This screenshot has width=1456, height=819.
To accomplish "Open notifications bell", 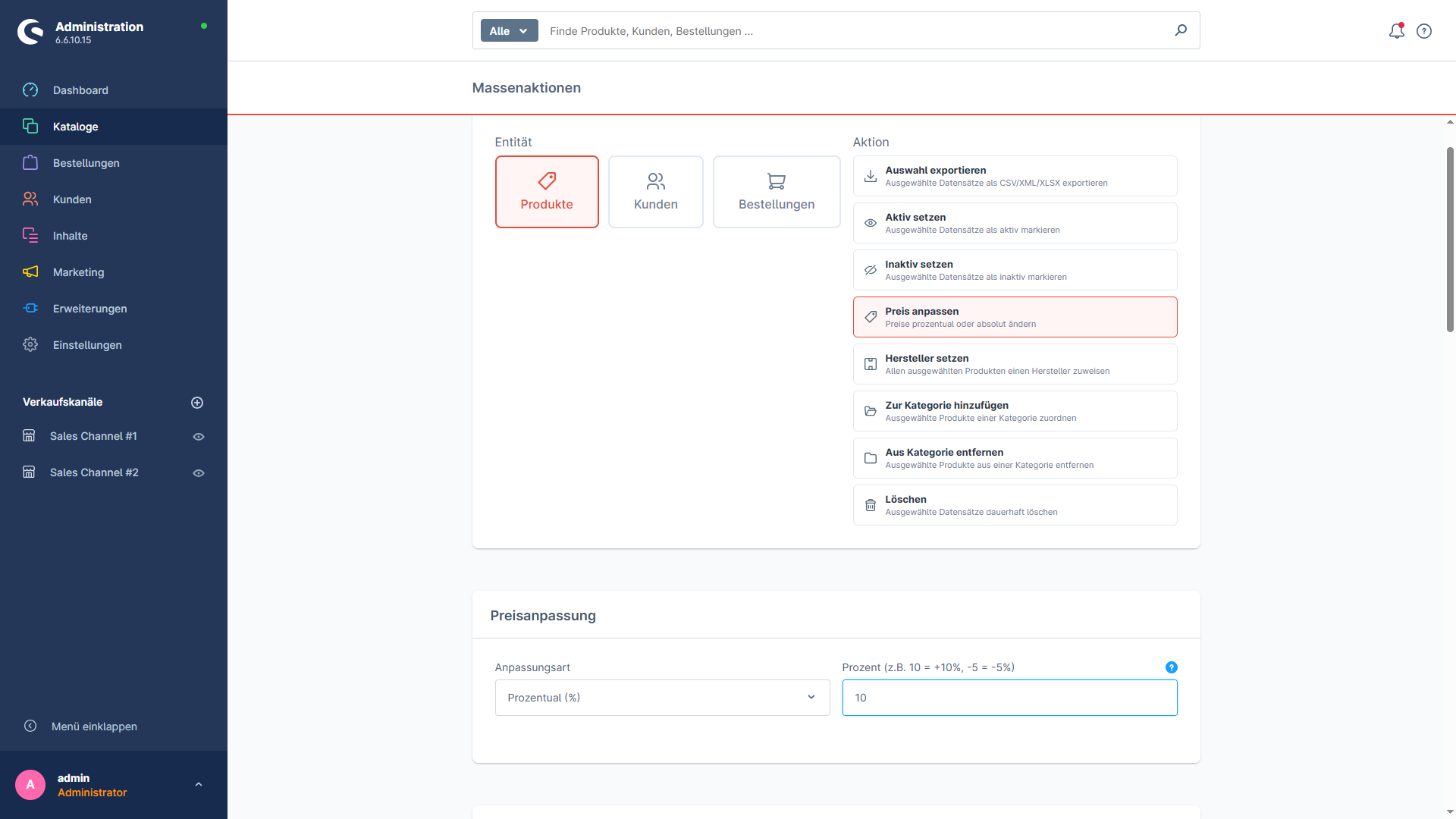I will click(1396, 31).
